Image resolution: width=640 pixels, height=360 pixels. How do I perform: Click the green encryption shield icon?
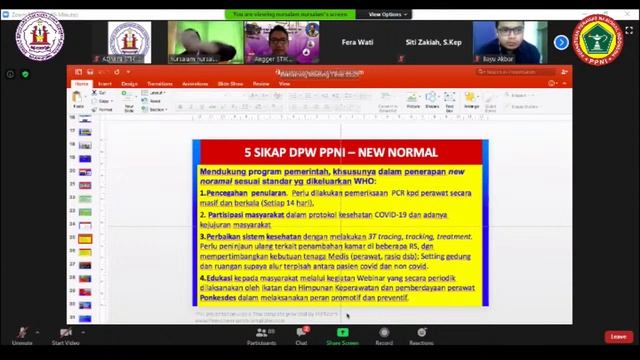[x=25, y=74]
